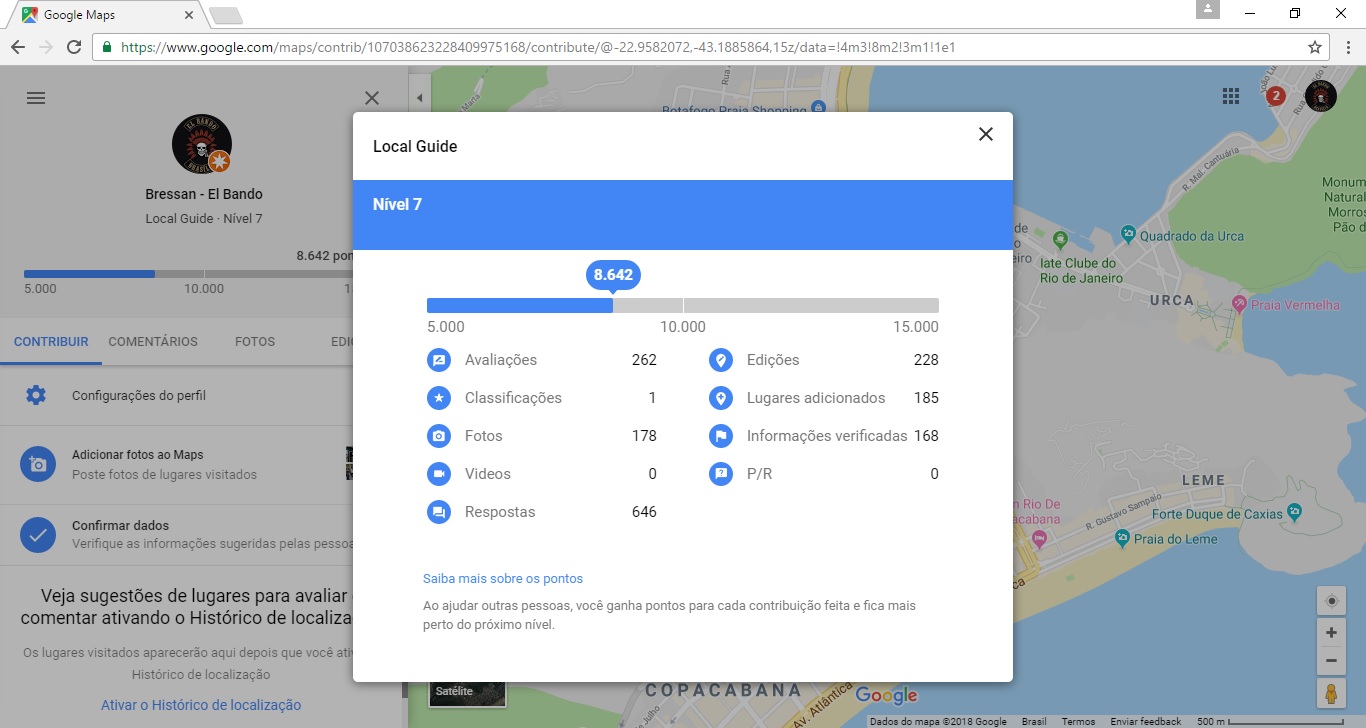Click the Chrome user profile button

pos(1208,9)
